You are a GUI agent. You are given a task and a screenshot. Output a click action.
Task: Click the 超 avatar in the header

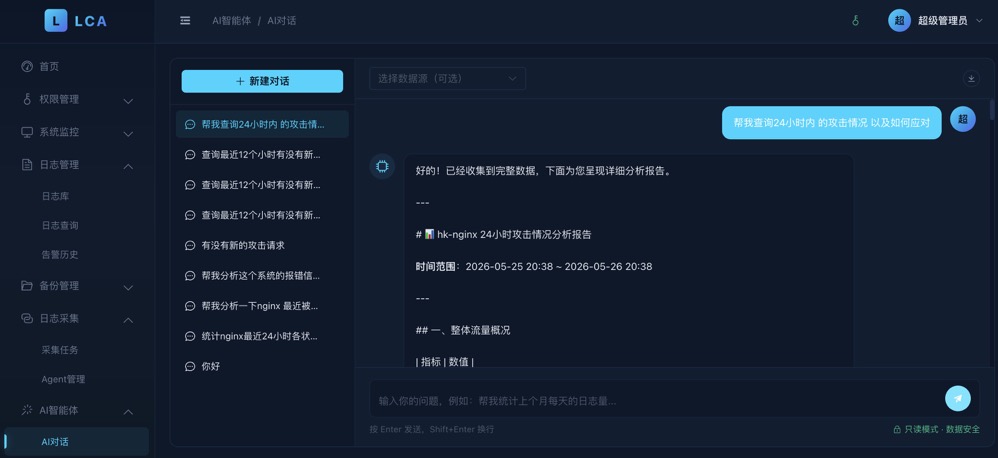coord(899,21)
